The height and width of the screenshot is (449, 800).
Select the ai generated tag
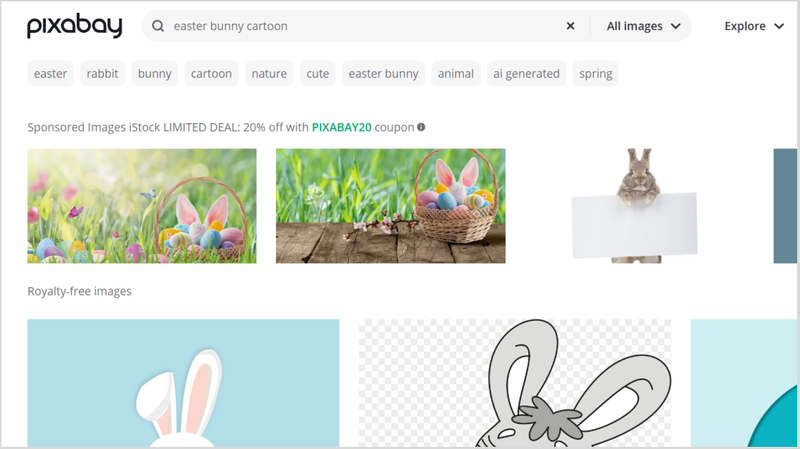[x=526, y=73]
